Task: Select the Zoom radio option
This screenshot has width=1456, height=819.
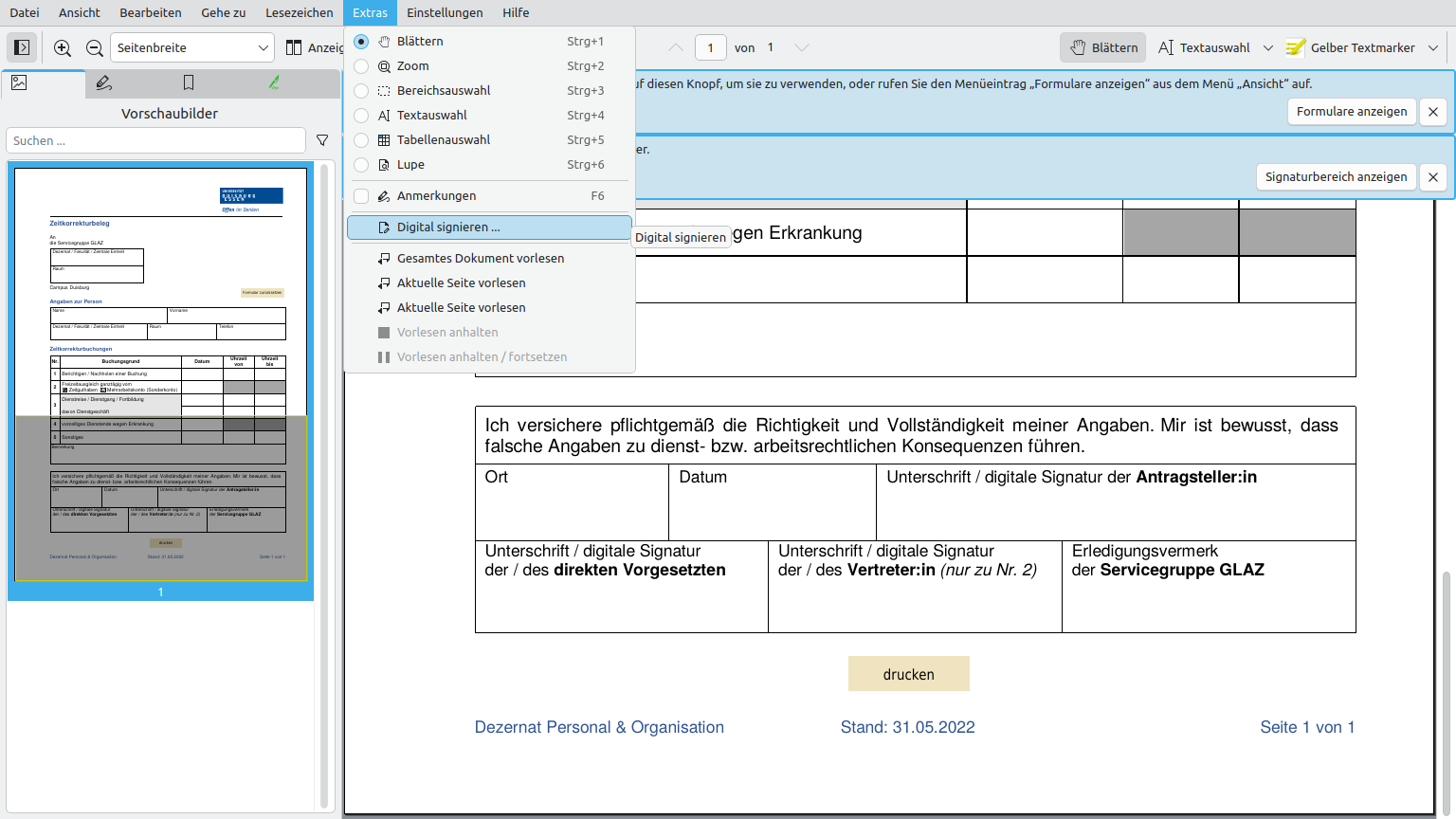Action: [361, 66]
